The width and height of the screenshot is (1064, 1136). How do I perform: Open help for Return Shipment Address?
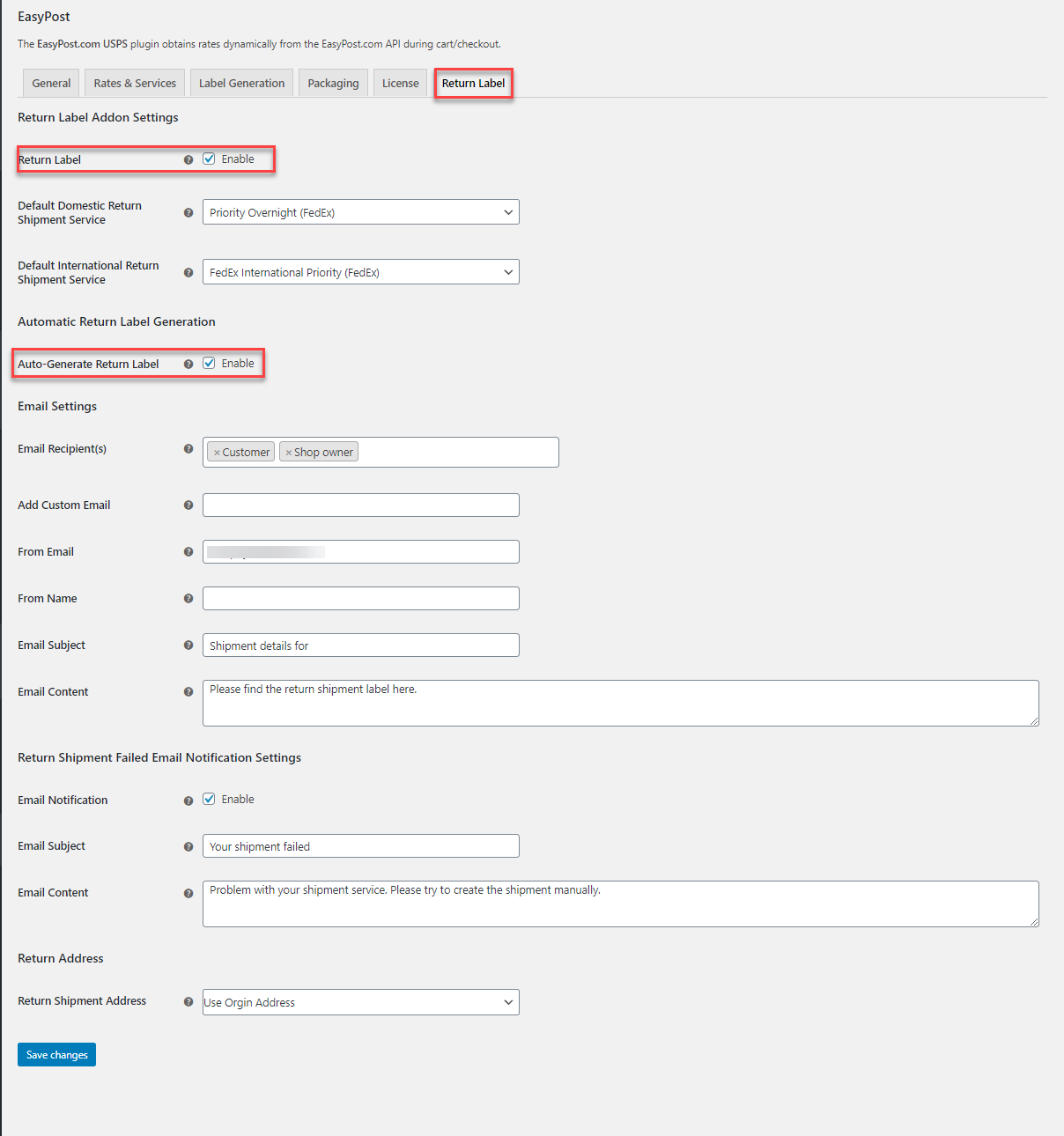(x=188, y=1001)
